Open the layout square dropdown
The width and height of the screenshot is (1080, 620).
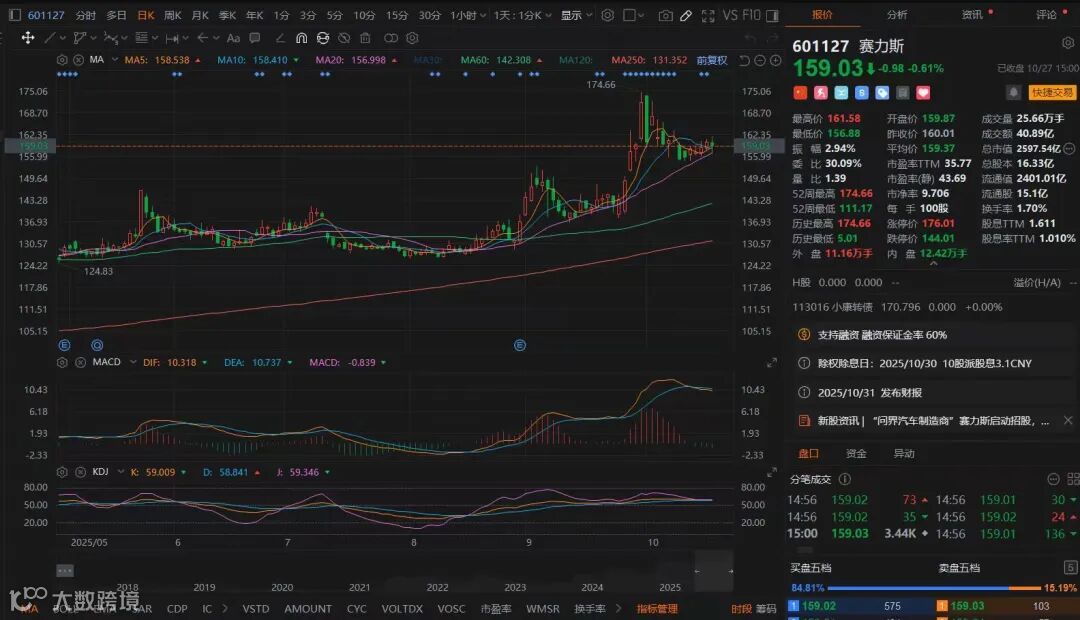click(634, 15)
